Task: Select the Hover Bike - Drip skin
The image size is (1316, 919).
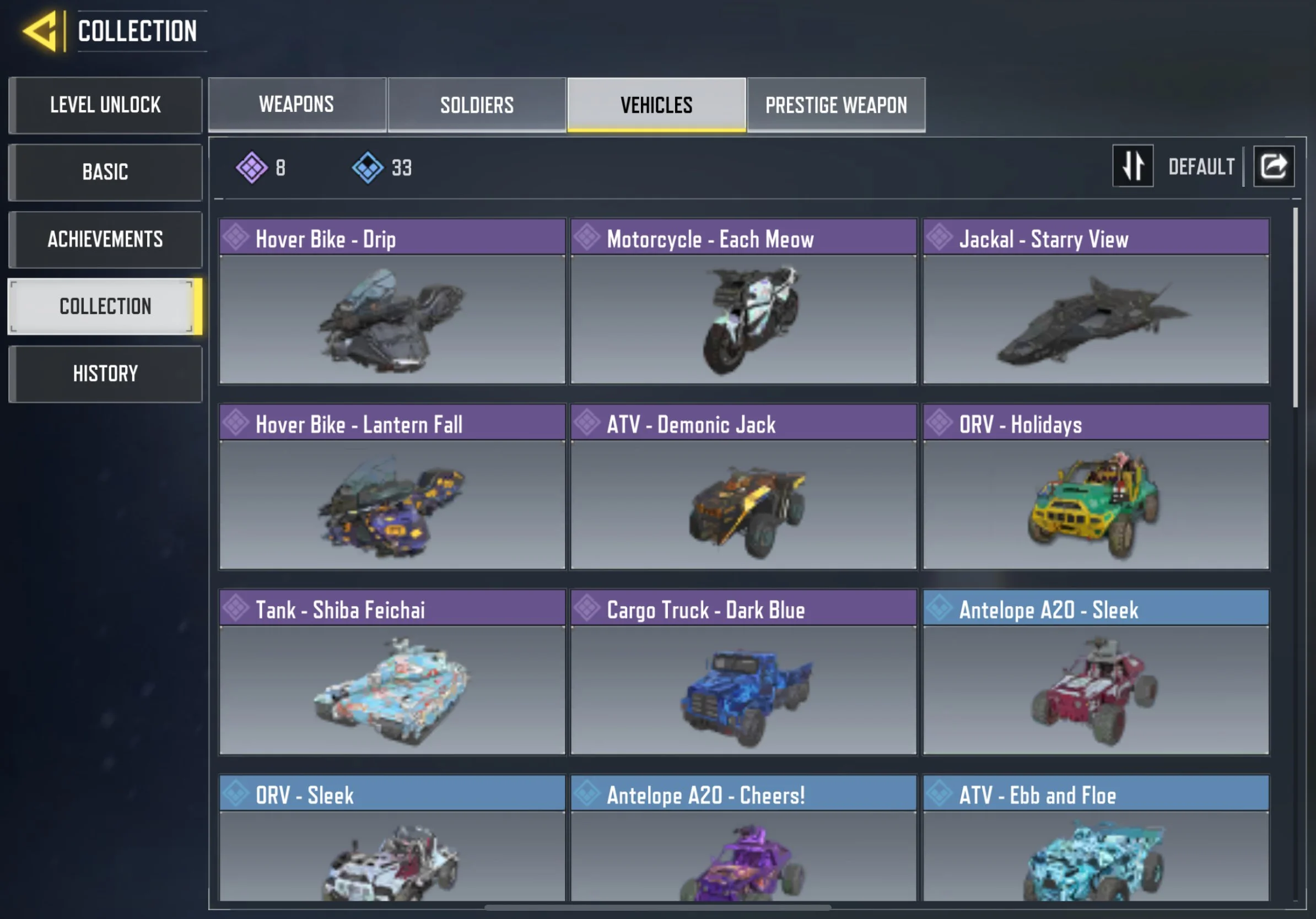Action: click(392, 301)
